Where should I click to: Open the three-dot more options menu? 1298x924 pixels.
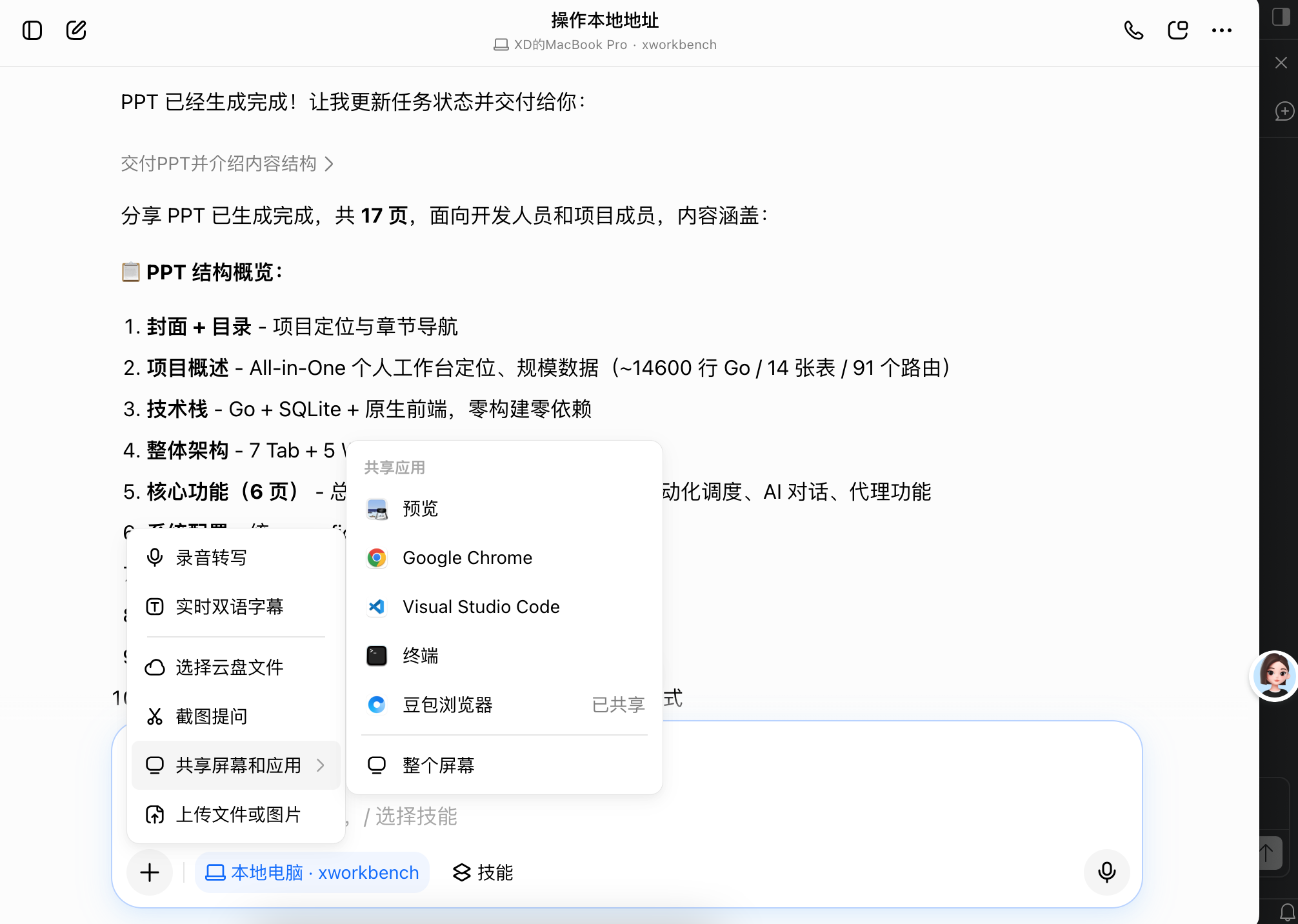(1222, 30)
